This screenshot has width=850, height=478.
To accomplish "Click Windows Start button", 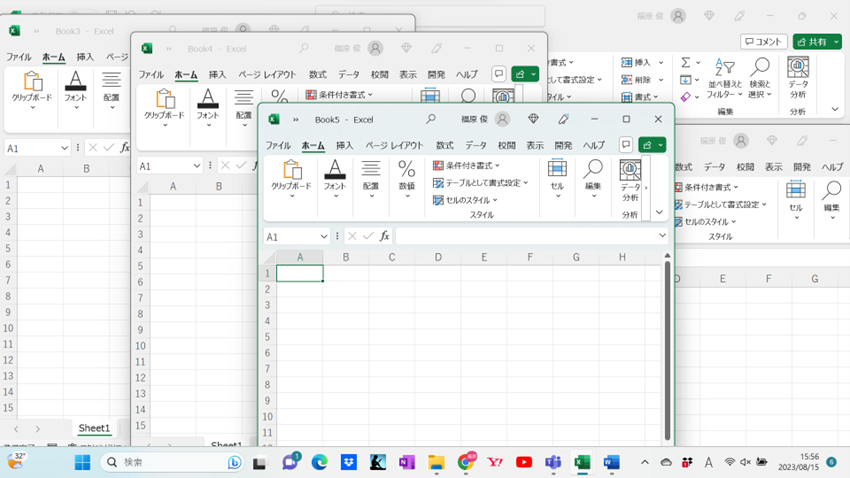I will 82,462.
